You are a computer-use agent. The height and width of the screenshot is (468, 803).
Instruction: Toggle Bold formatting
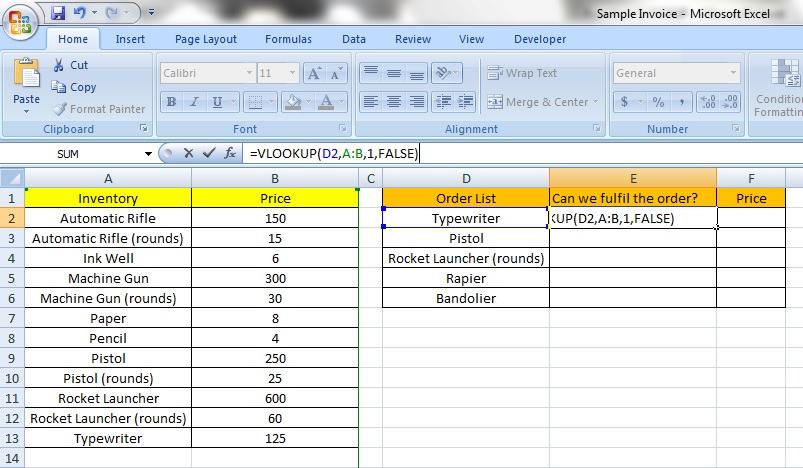coord(171,102)
